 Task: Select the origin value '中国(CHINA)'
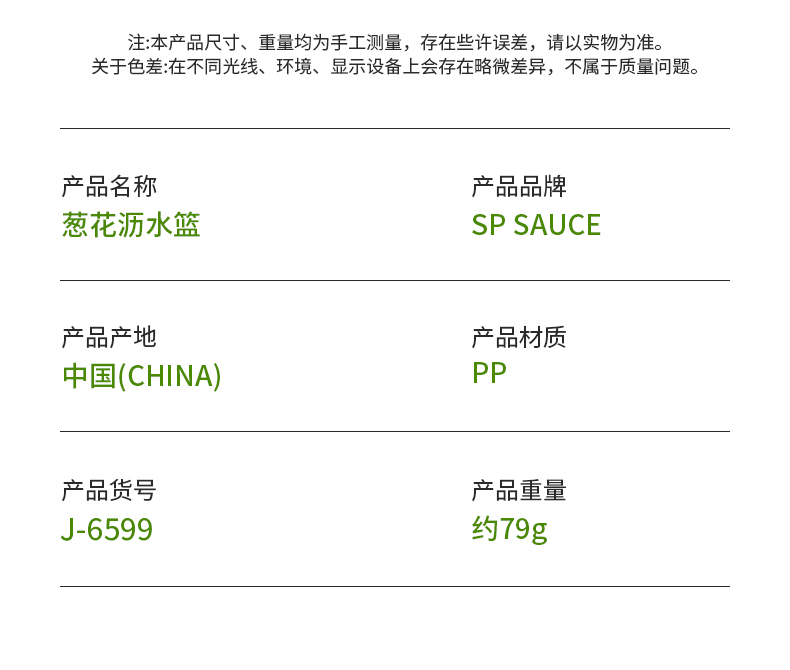click(141, 376)
